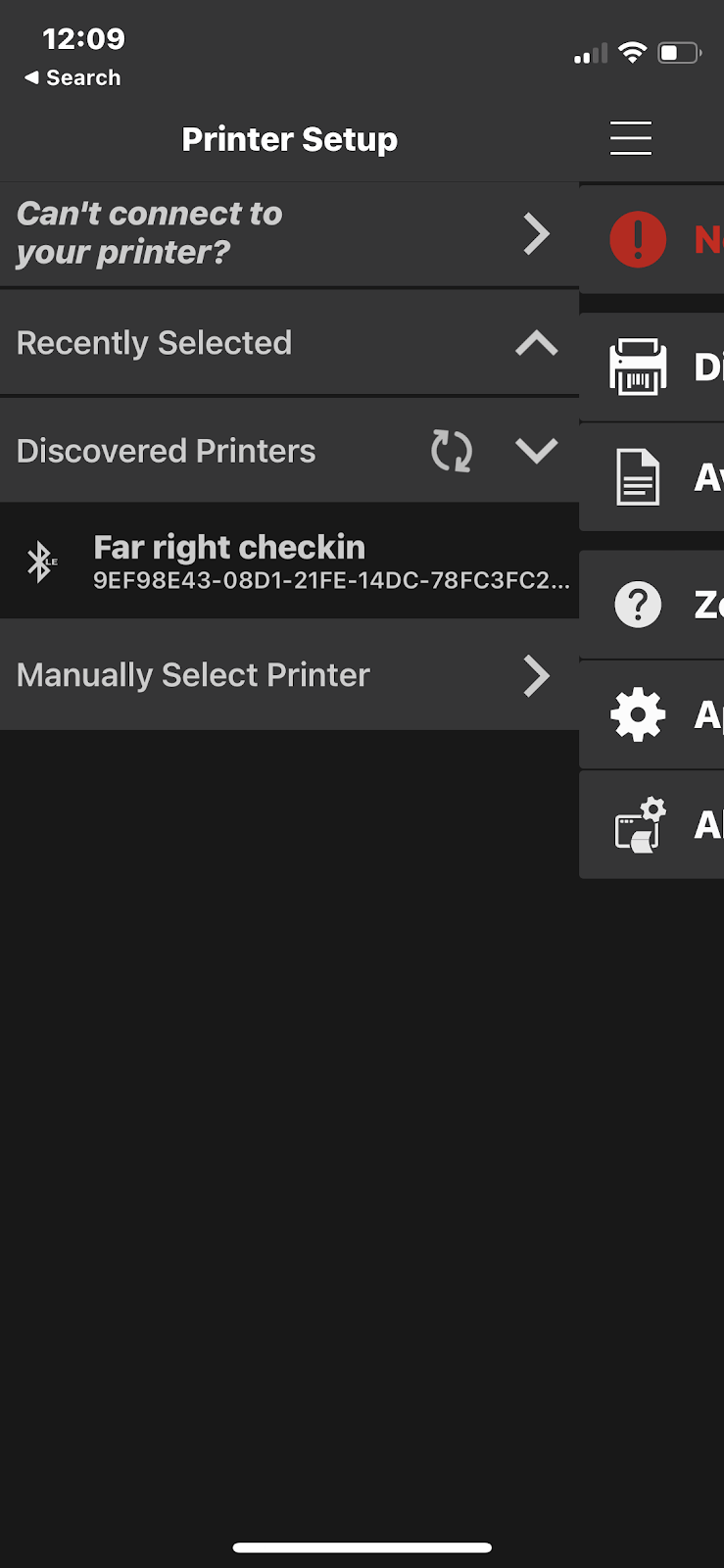Tap the question mark help icon
This screenshot has height=1568, width=724.
(x=638, y=605)
